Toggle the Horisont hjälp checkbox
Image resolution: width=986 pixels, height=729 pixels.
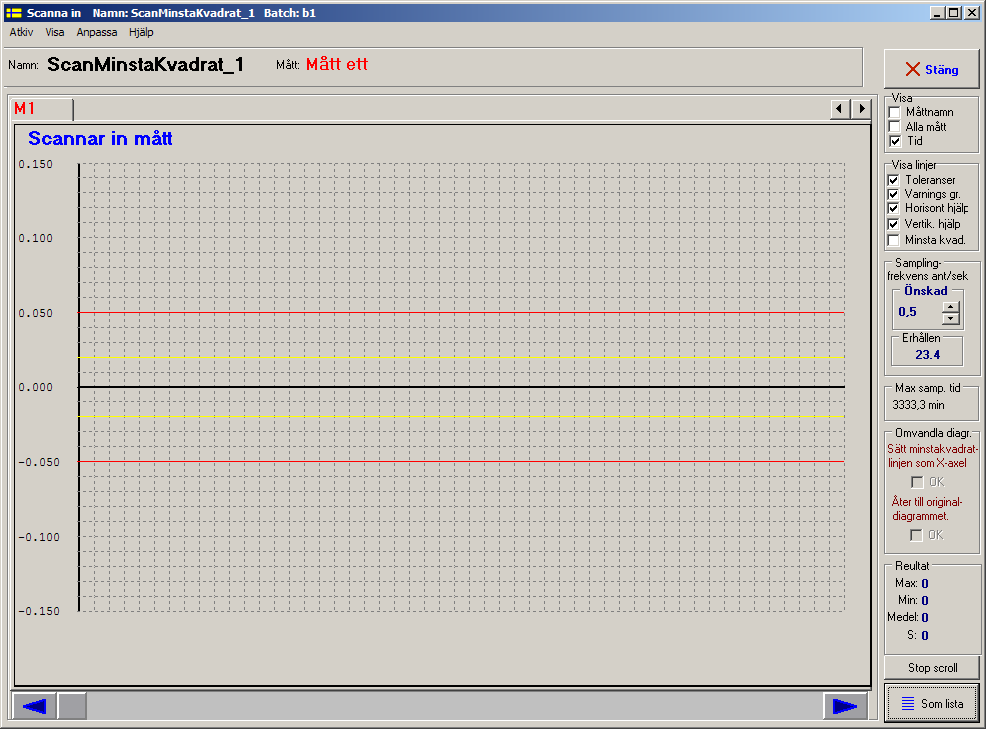click(893, 208)
